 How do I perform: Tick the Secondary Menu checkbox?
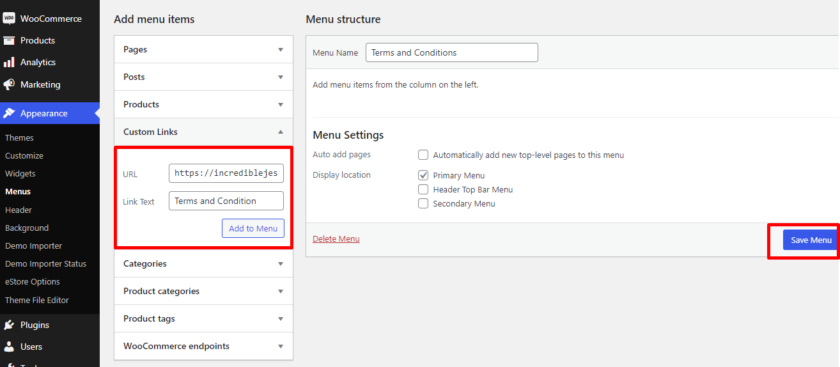(423, 204)
